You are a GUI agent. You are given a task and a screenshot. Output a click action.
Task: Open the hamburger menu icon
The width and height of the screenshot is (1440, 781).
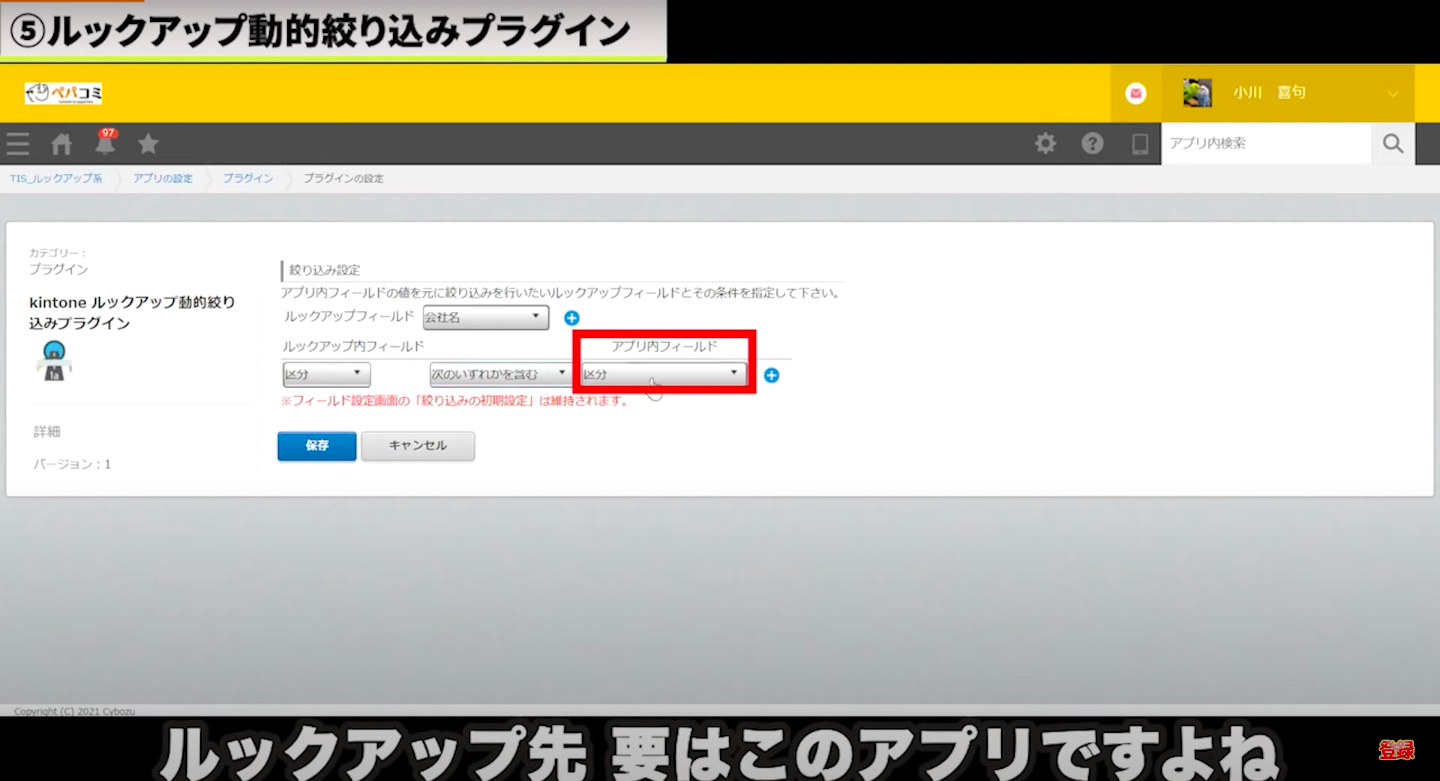(18, 144)
